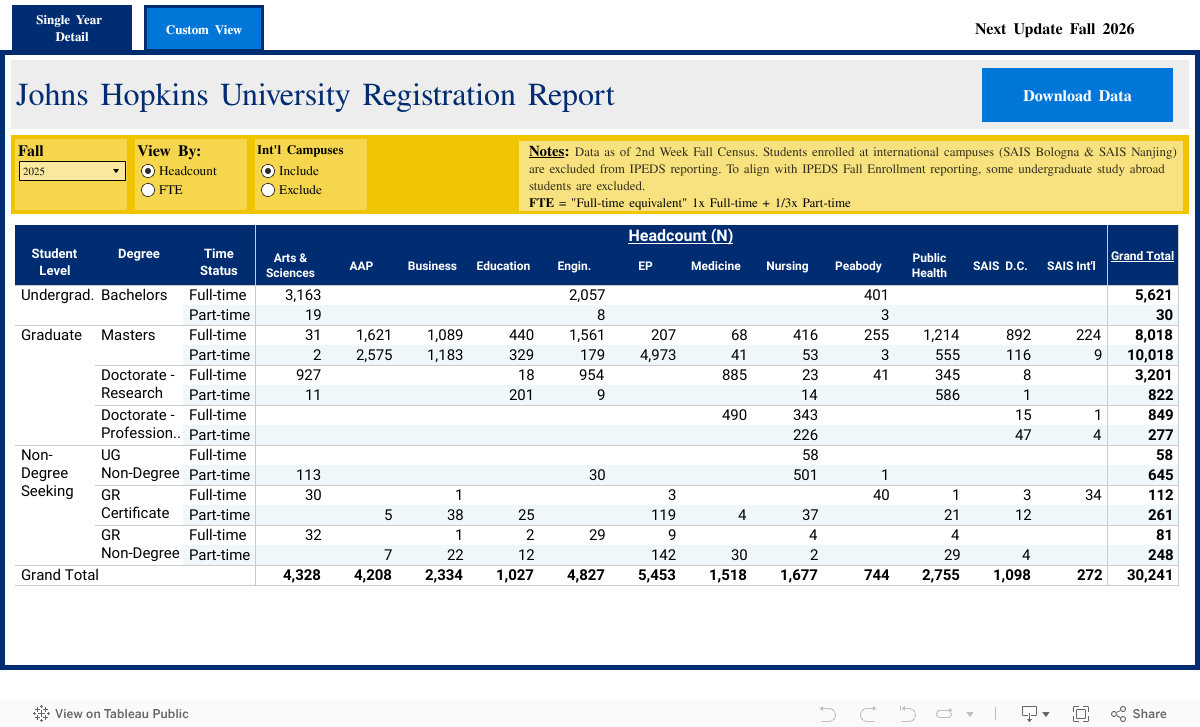Click the 1,214 Public Health cell
The width and height of the screenshot is (1200, 727).
[941, 335]
